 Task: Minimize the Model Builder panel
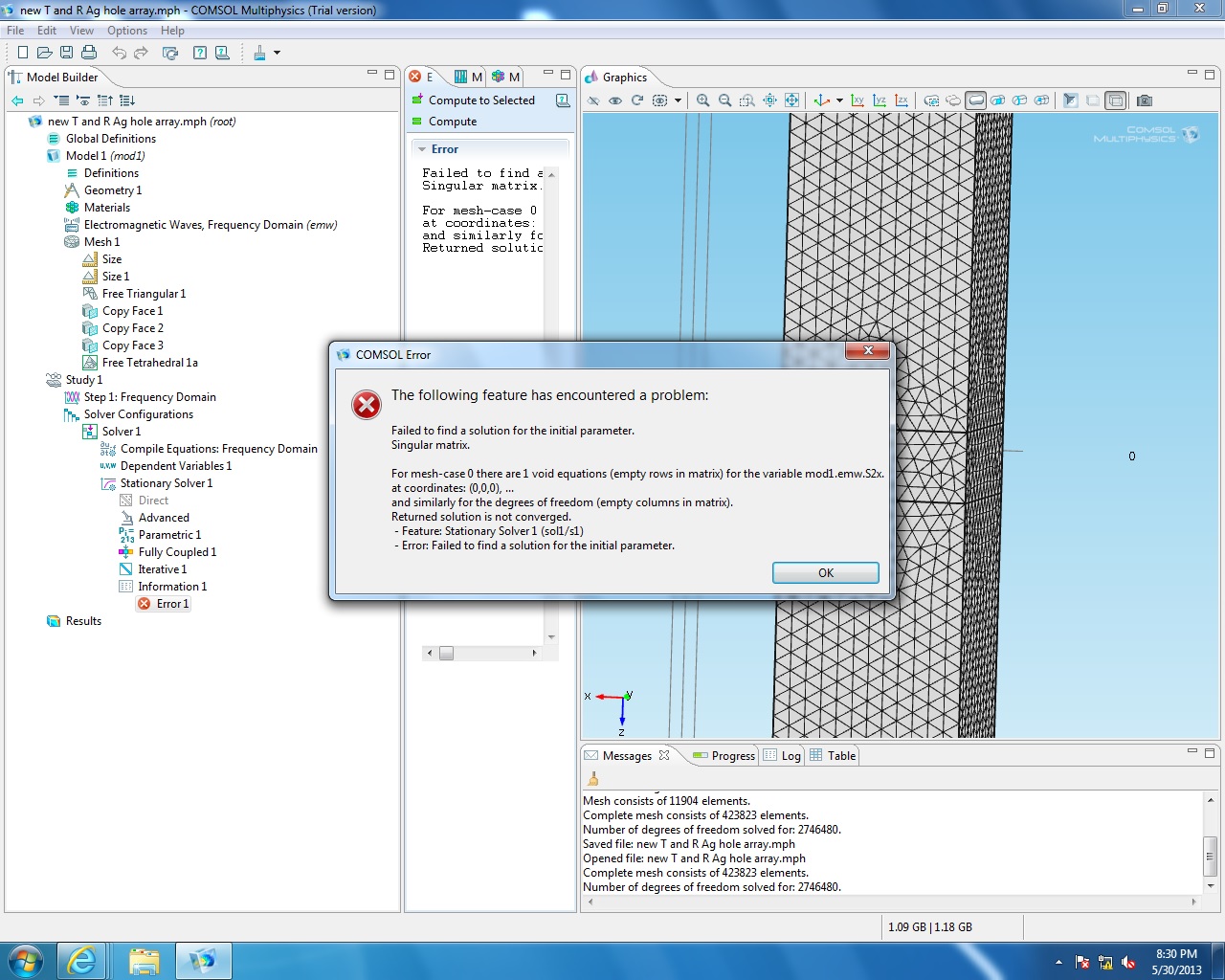click(372, 74)
